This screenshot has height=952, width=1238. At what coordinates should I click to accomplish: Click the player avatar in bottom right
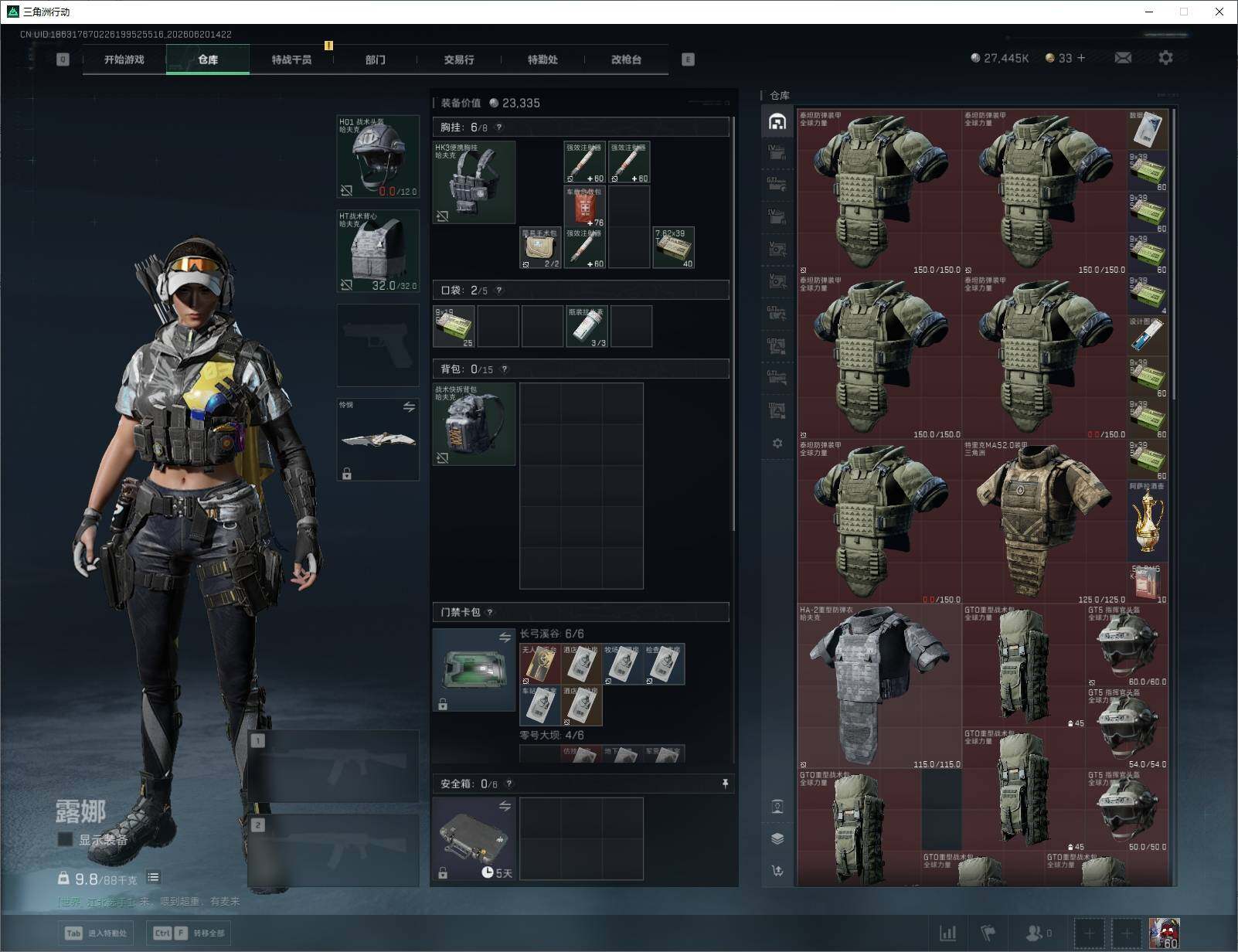tap(1164, 933)
